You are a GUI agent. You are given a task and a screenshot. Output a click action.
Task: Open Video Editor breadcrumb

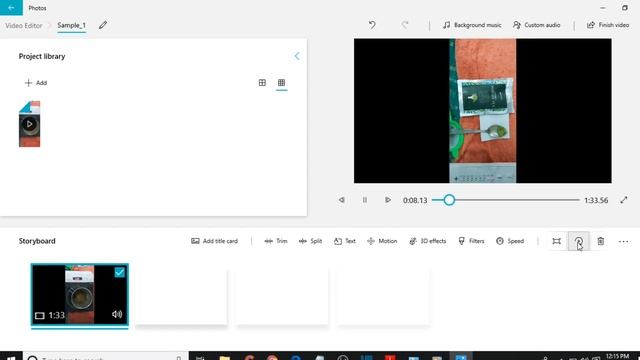click(24, 25)
